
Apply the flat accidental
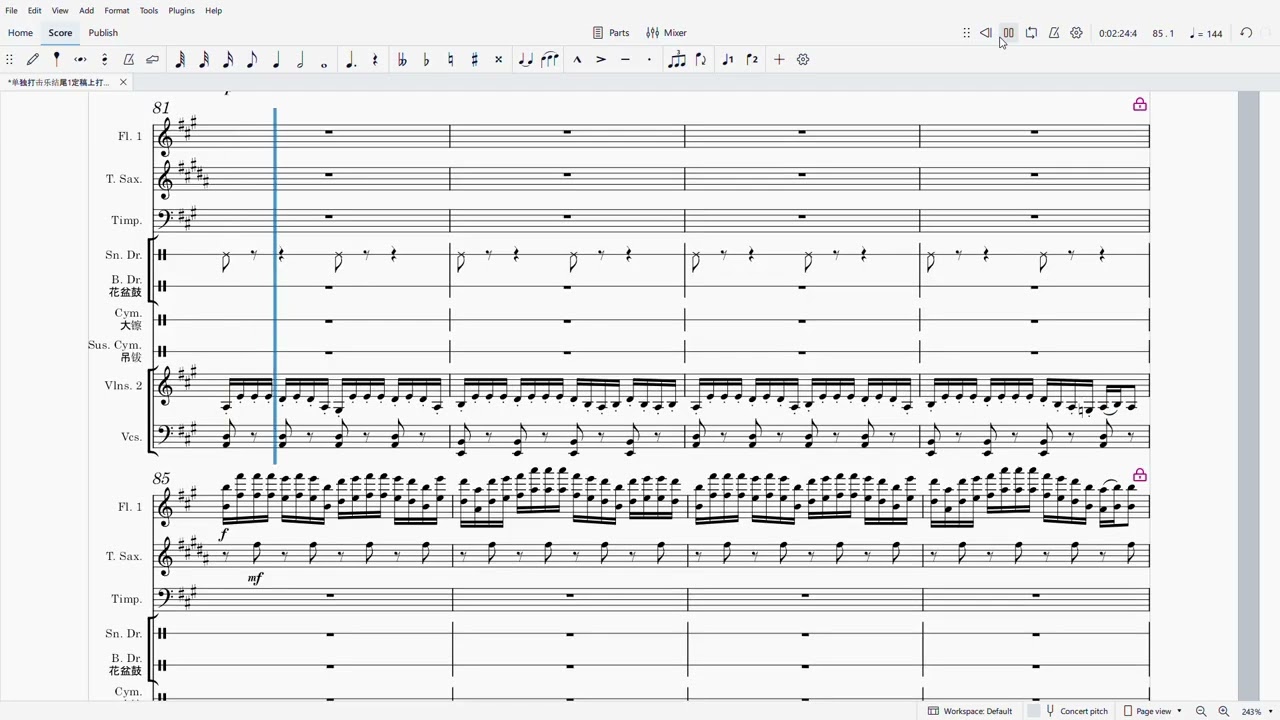pyautogui.click(x=426, y=60)
